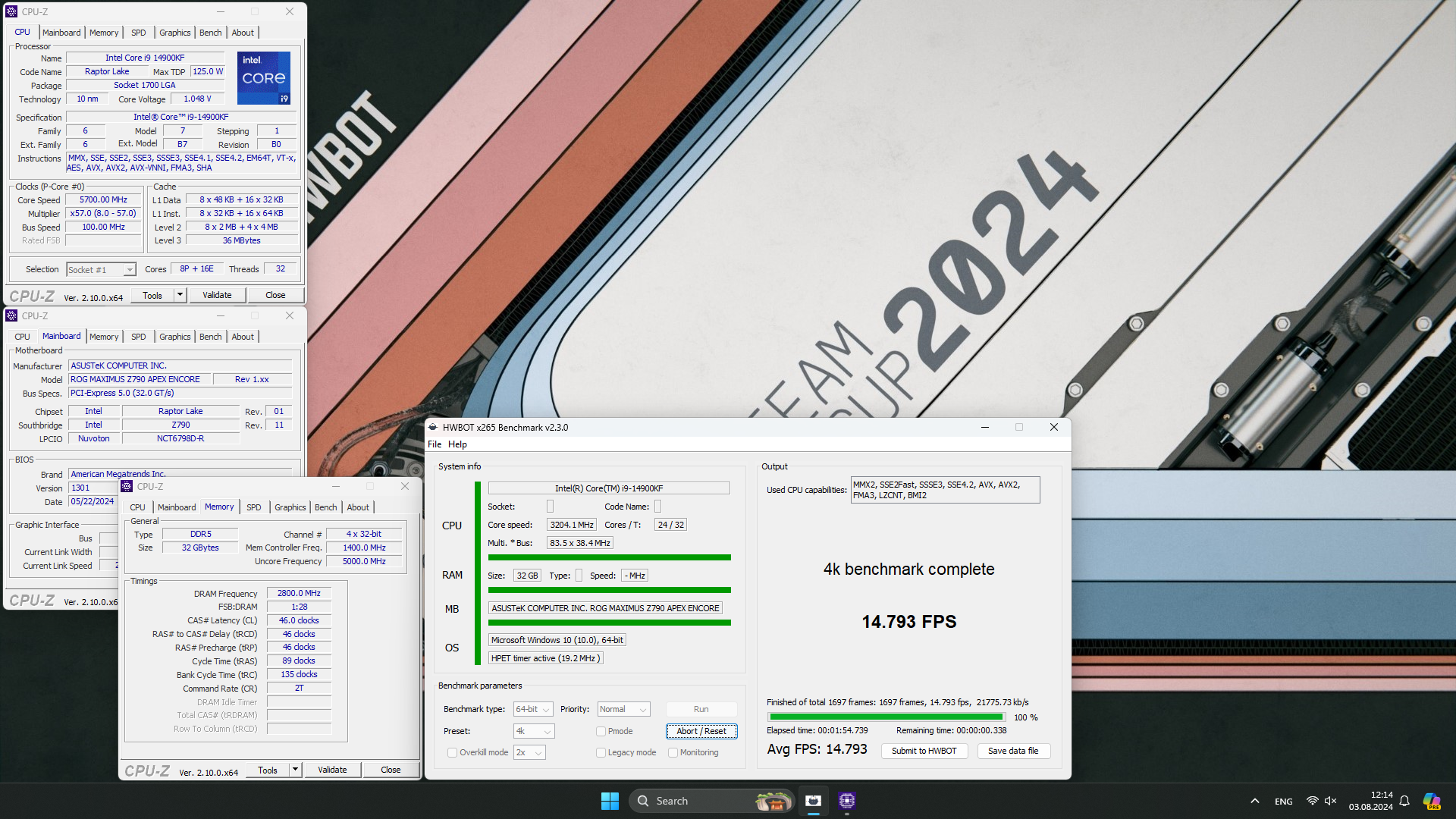
Task: Click the Abort / Reset button
Action: (701, 731)
